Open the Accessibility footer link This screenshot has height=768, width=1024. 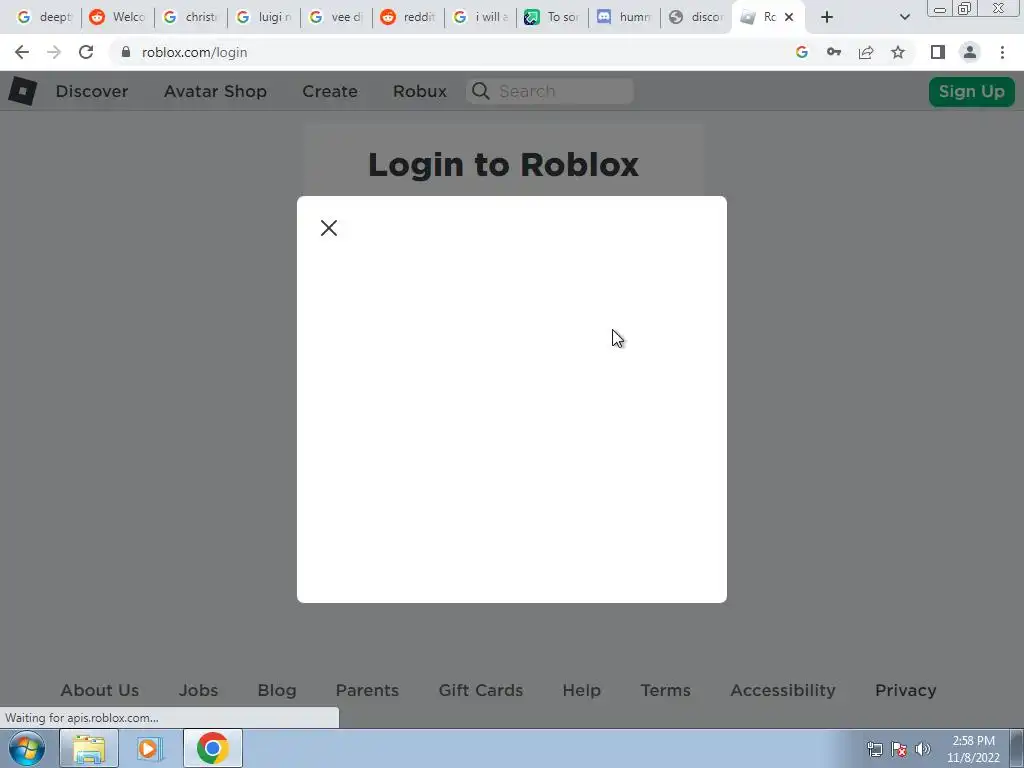coord(782,690)
